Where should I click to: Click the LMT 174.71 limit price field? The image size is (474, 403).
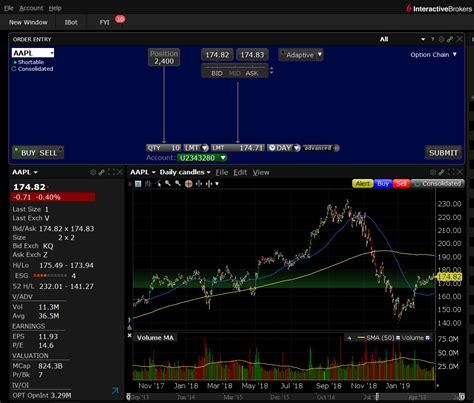(x=238, y=148)
